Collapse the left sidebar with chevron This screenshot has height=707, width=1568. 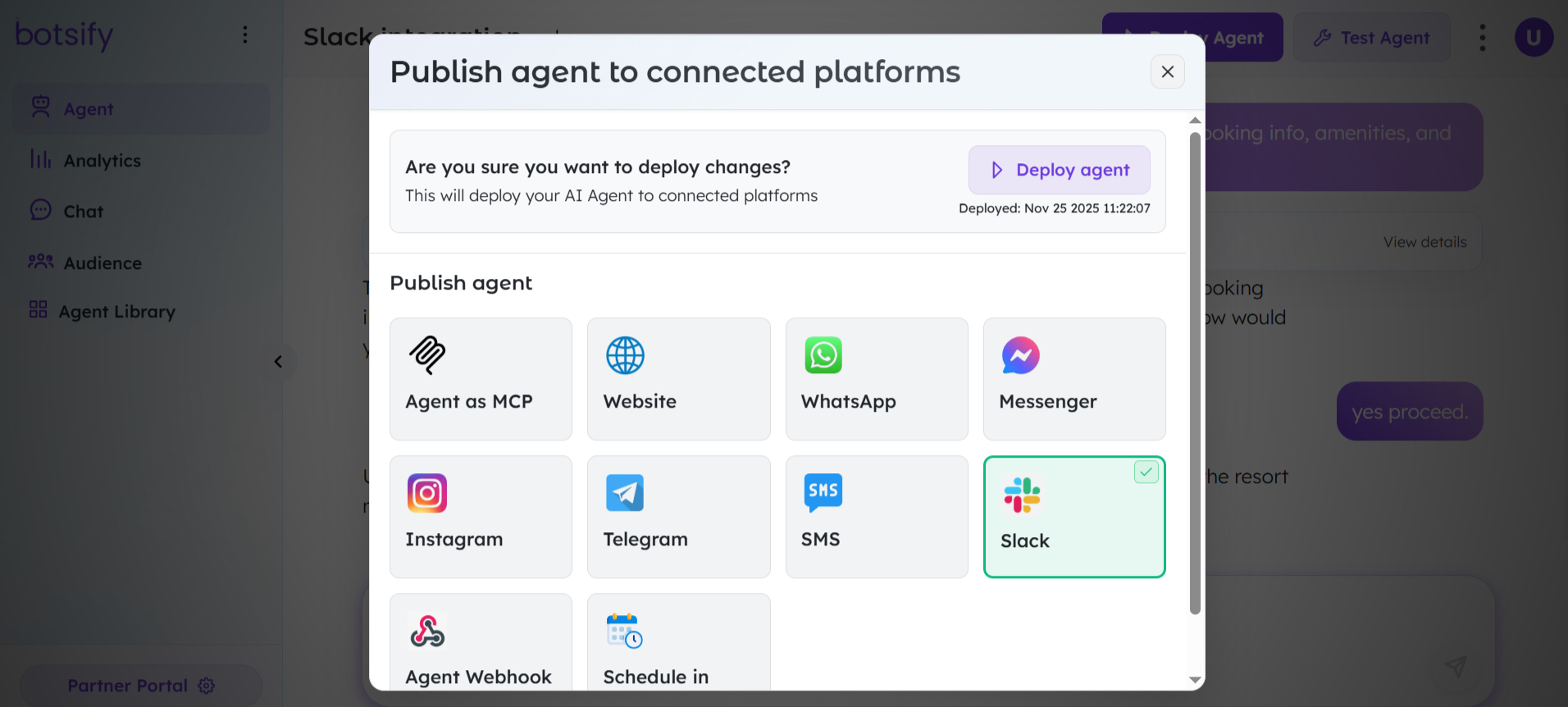click(278, 362)
